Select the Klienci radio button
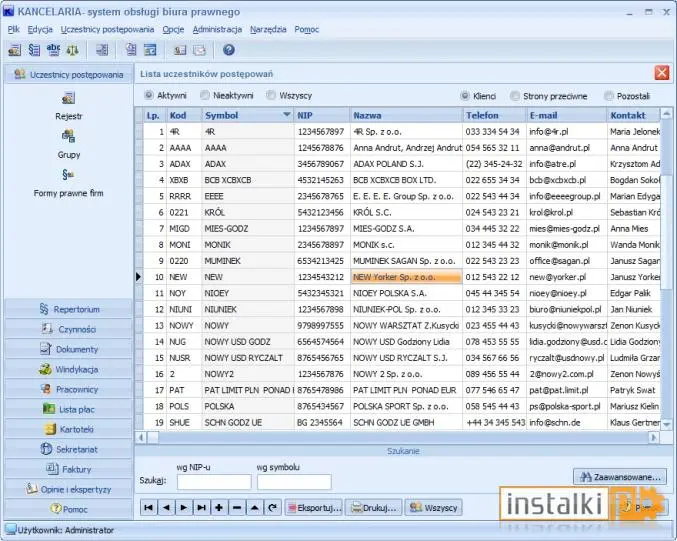 tap(465, 96)
